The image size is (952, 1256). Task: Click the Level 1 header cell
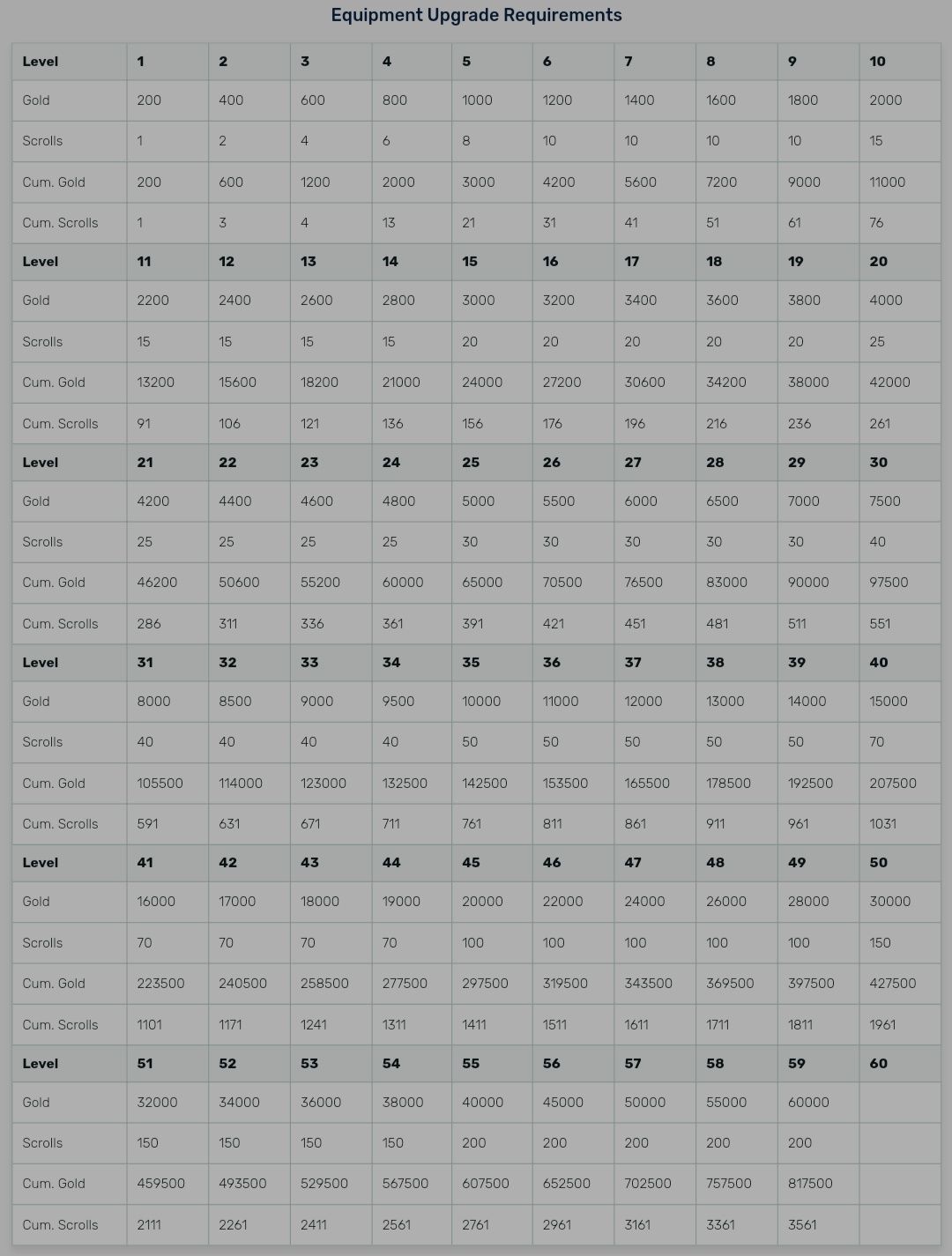(x=141, y=62)
